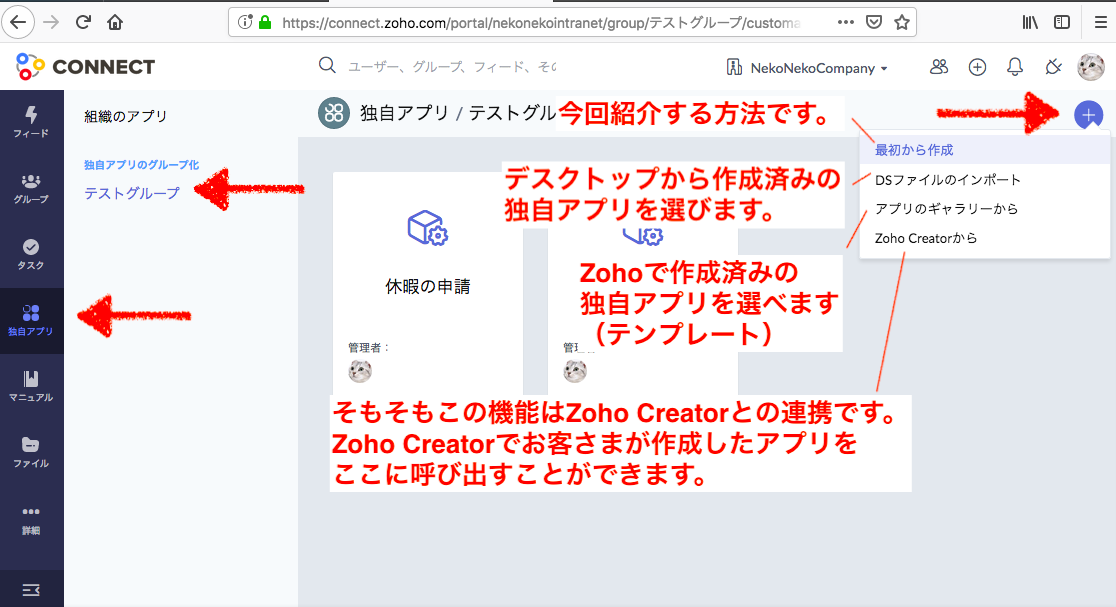Expand 詳細 more options in sidebar
The image size is (1116, 607).
tap(31, 520)
